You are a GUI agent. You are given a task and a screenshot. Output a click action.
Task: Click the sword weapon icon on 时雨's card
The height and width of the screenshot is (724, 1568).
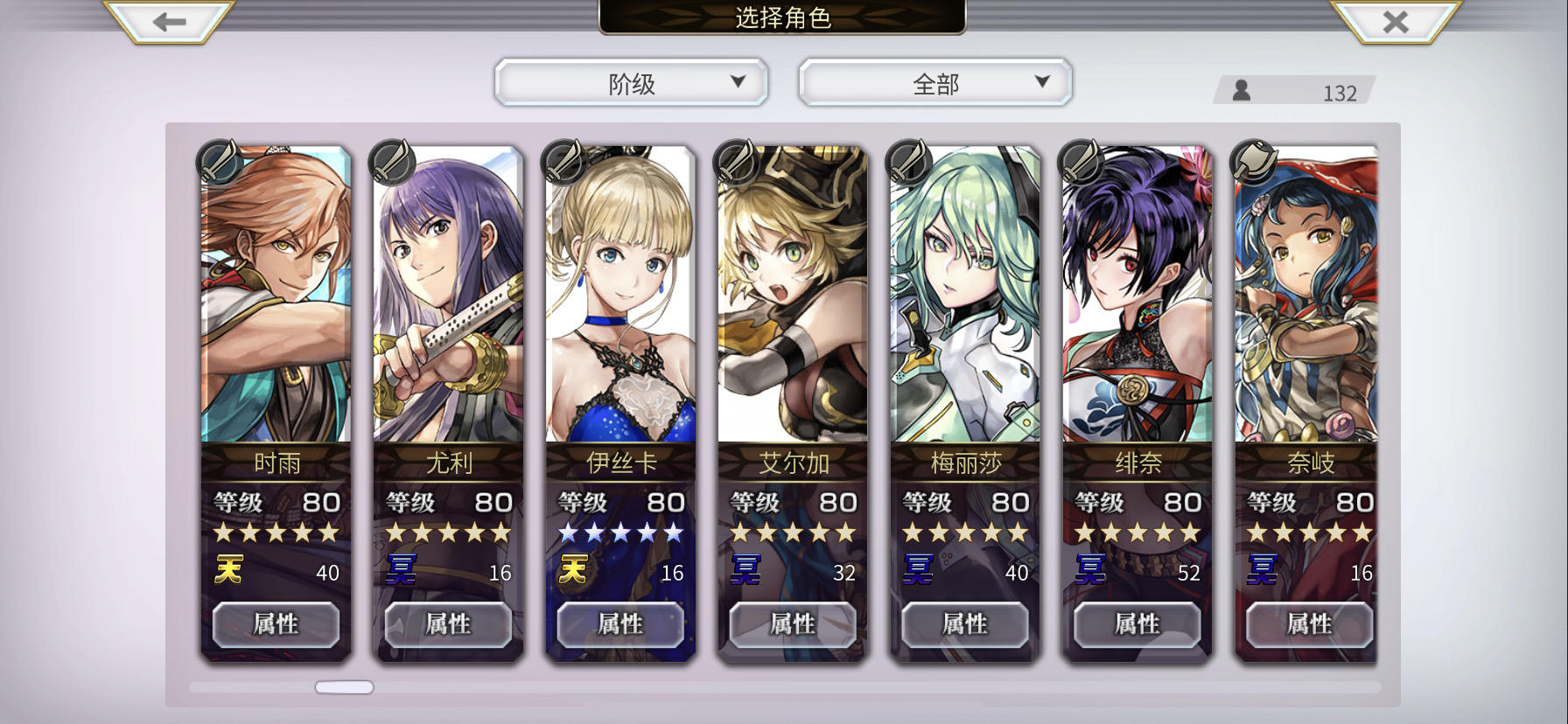220,162
